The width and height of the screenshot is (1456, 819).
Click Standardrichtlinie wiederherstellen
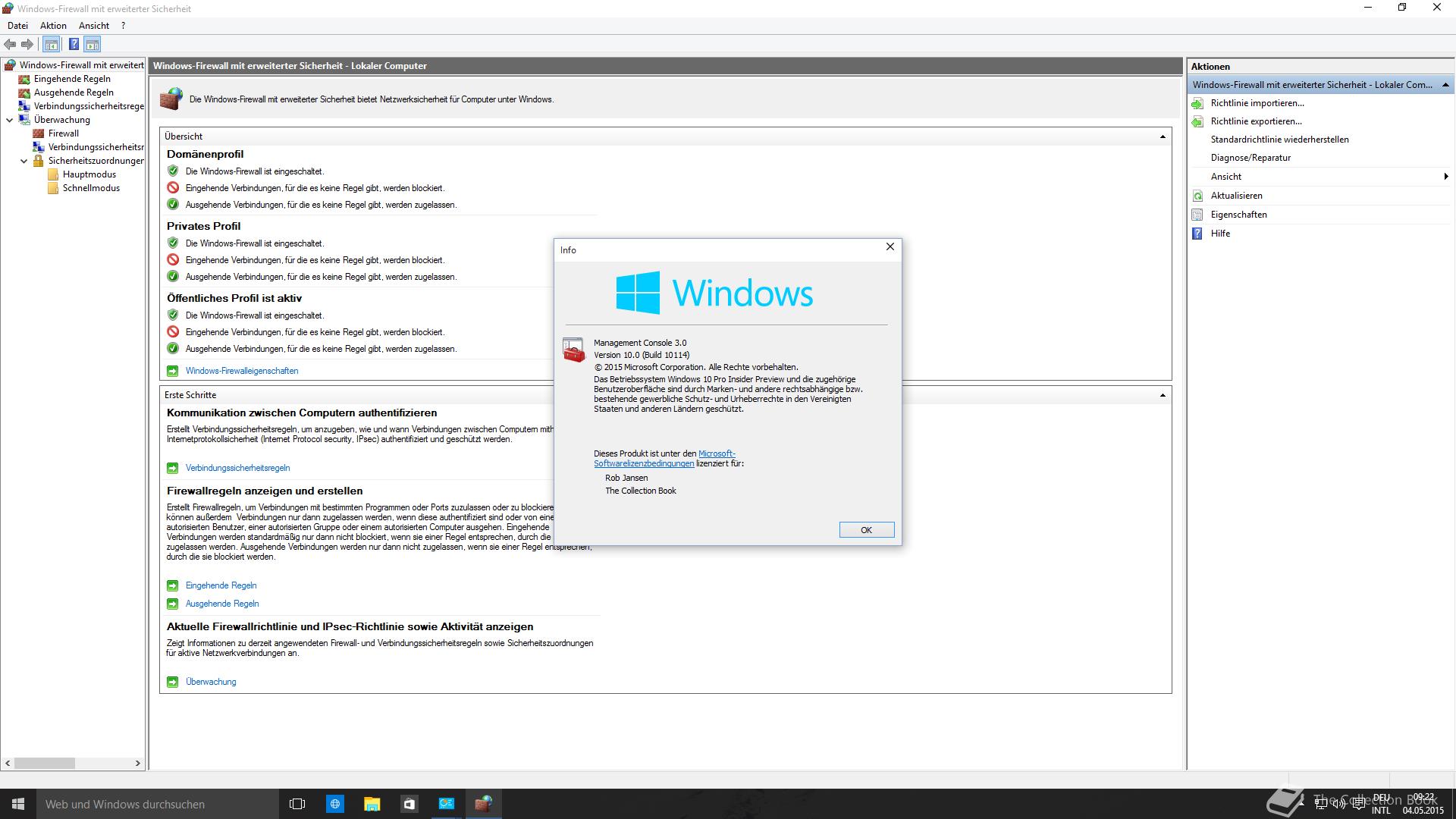tap(1279, 140)
